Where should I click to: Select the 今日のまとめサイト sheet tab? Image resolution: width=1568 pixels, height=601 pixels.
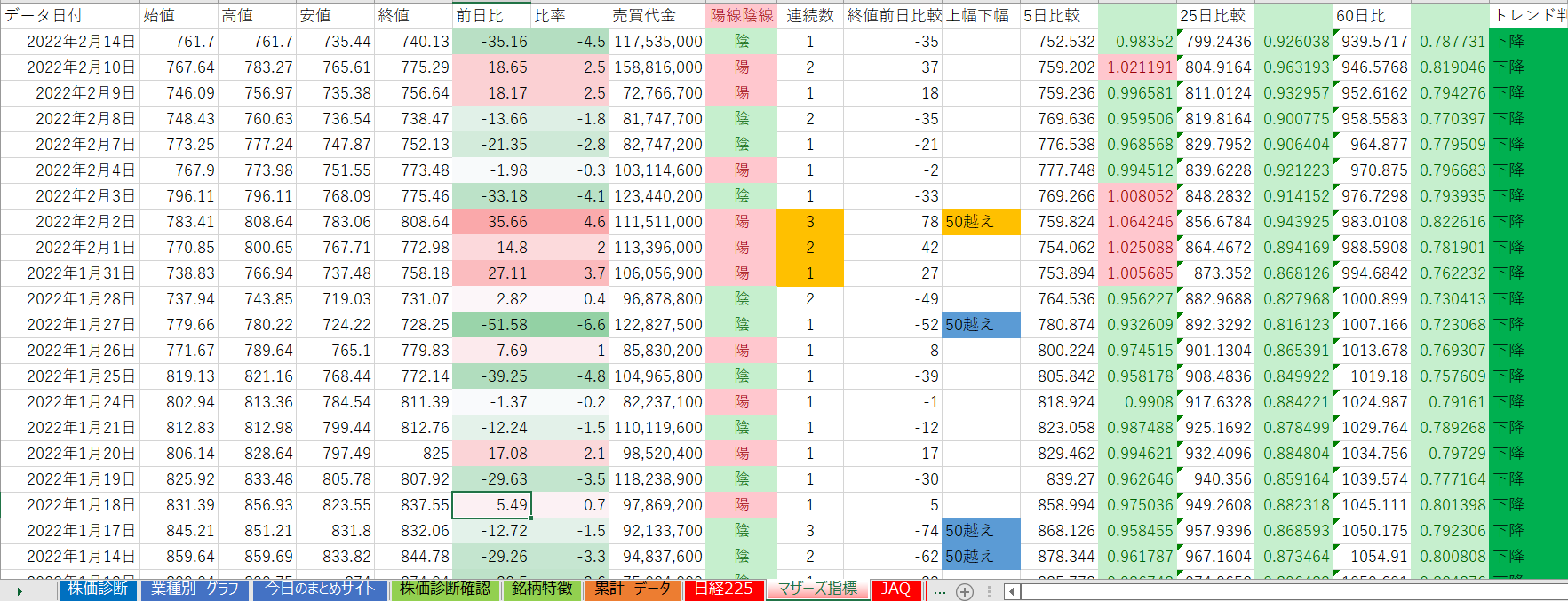point(320,589)
